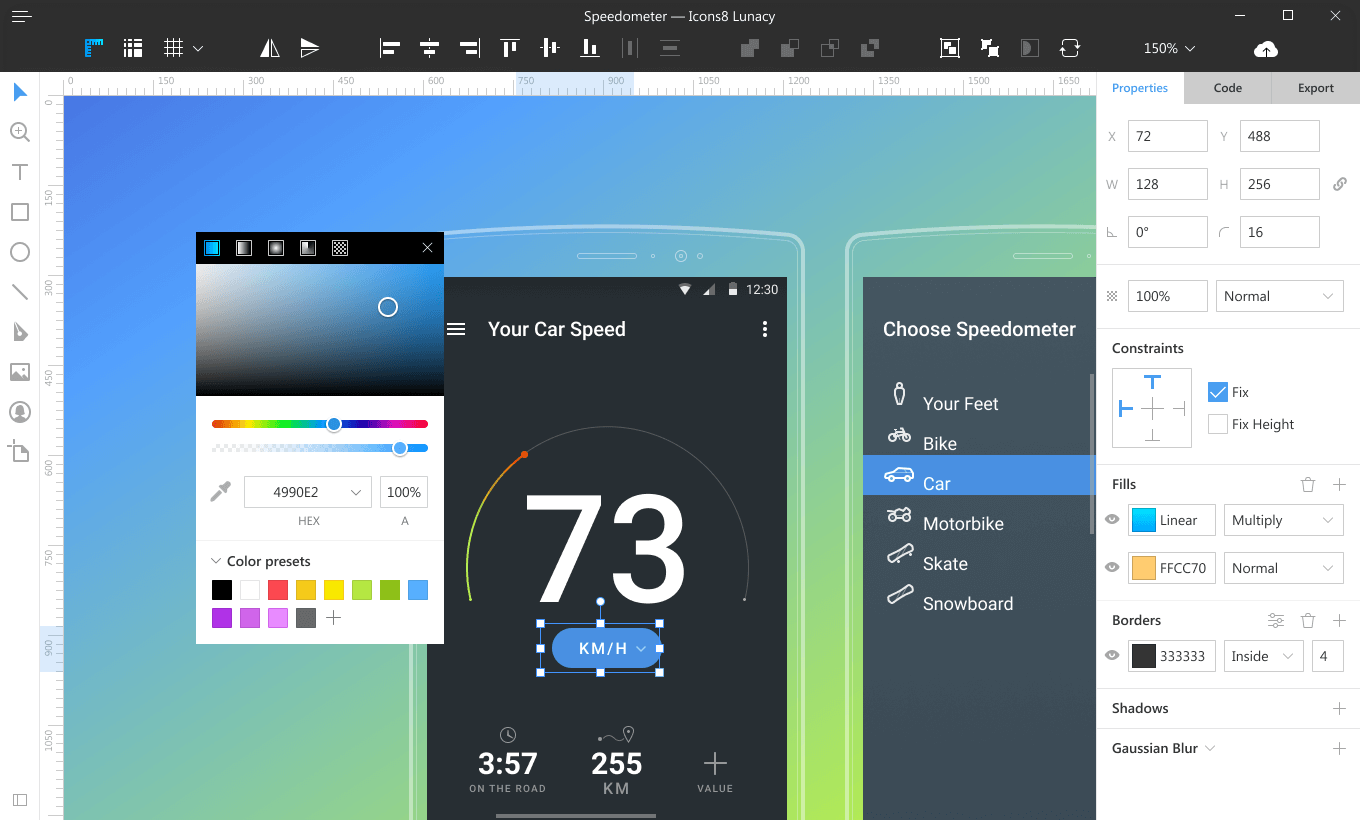Switch to the Code tab
The width and height of the screenshot is (1360, 820).
point(1228,88)
